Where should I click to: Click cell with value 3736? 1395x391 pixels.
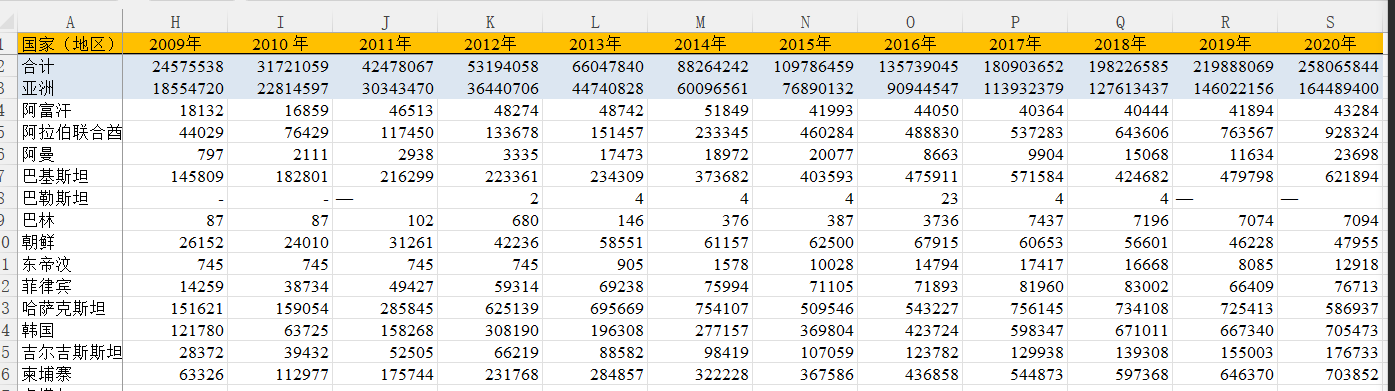[x=910, y=220]
